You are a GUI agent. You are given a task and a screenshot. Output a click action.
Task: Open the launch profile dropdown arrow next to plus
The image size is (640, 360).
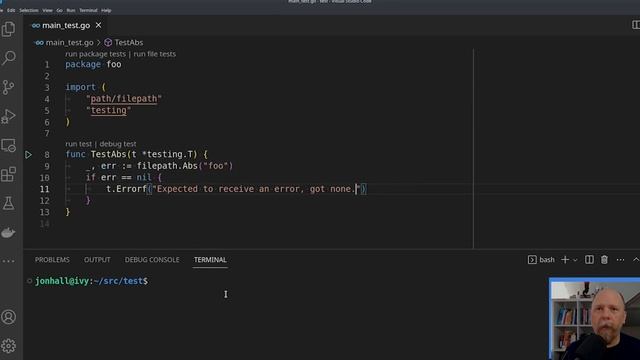[x=575, y=260]
